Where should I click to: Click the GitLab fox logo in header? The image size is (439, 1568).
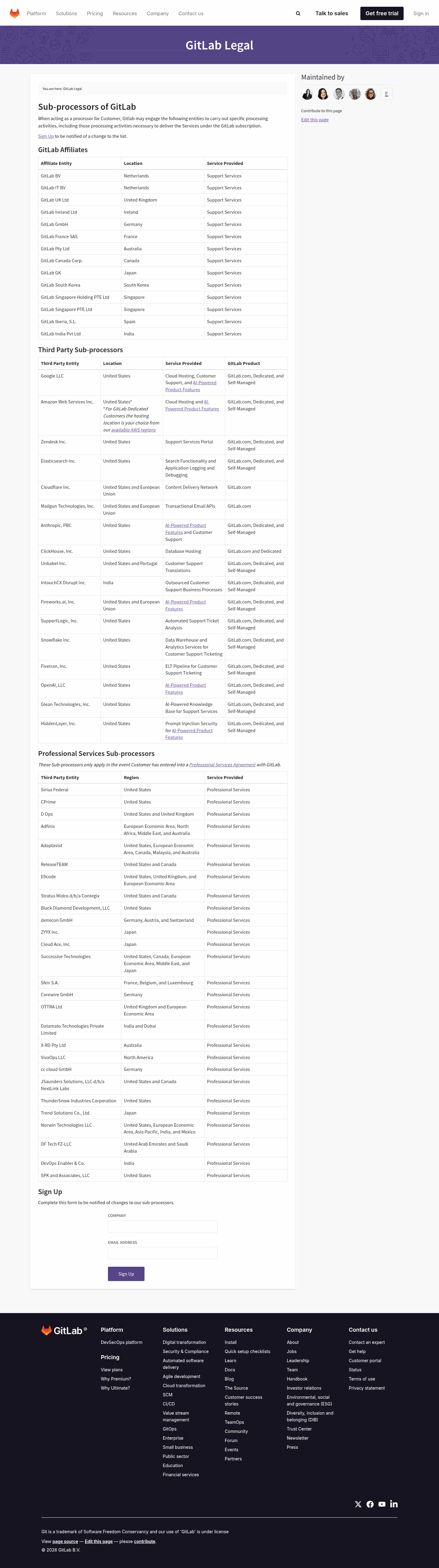tap(15, 13)
